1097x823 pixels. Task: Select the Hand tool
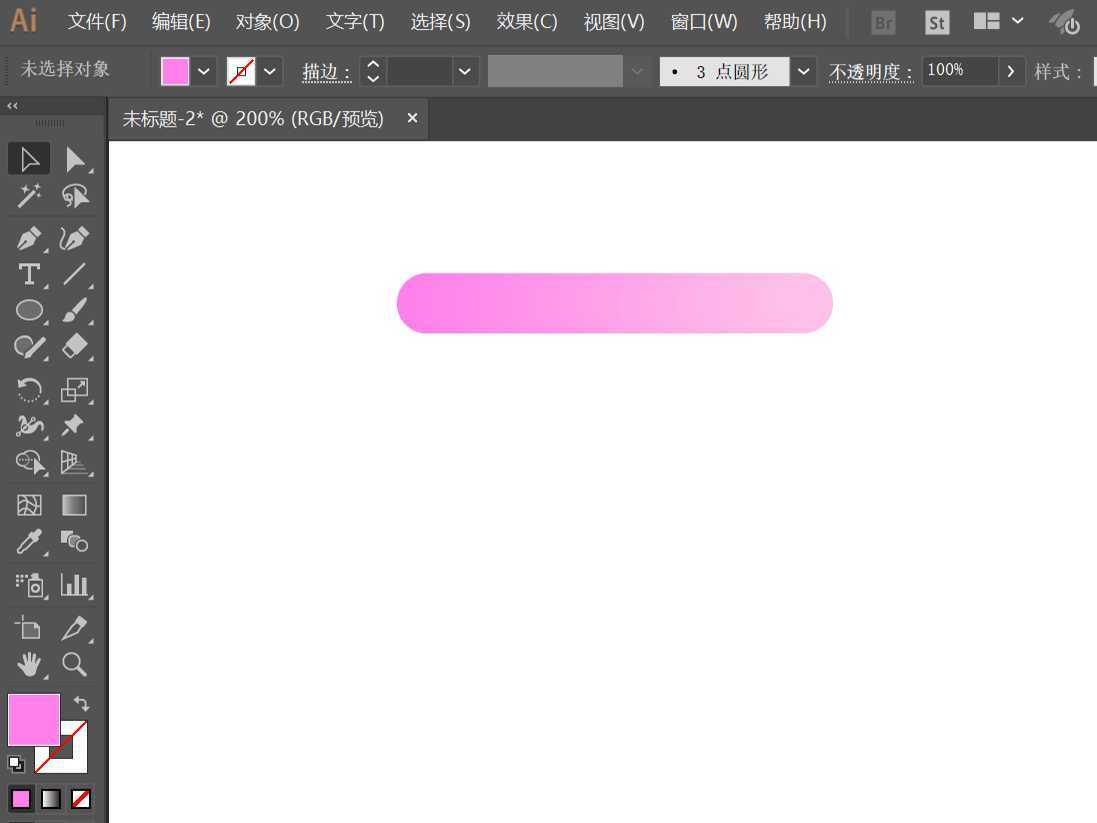(29, 664)
